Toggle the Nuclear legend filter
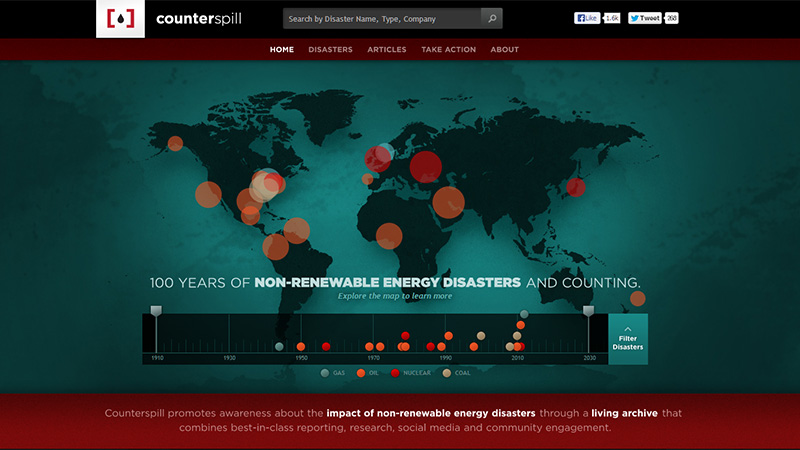 click(x=411, y=373)
